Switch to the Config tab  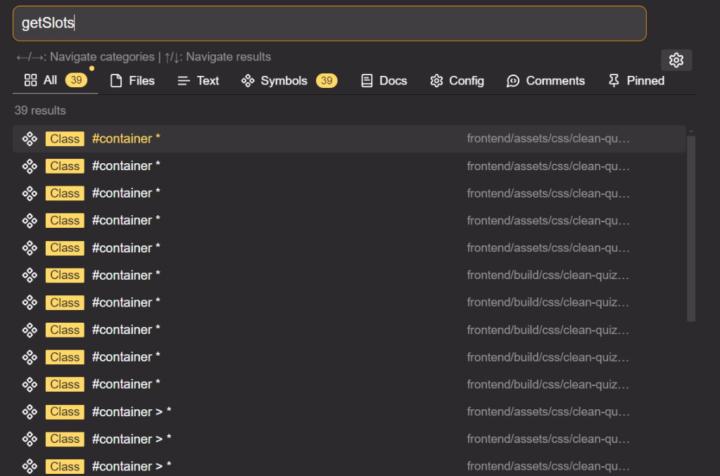click(457, 81)
